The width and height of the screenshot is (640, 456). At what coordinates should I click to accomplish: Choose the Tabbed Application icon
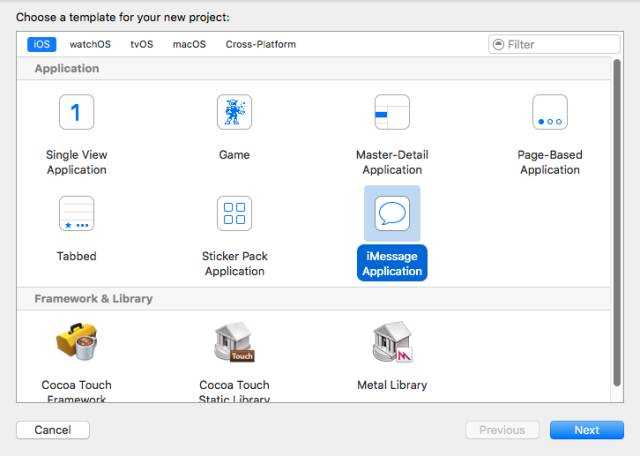[76, 213]
